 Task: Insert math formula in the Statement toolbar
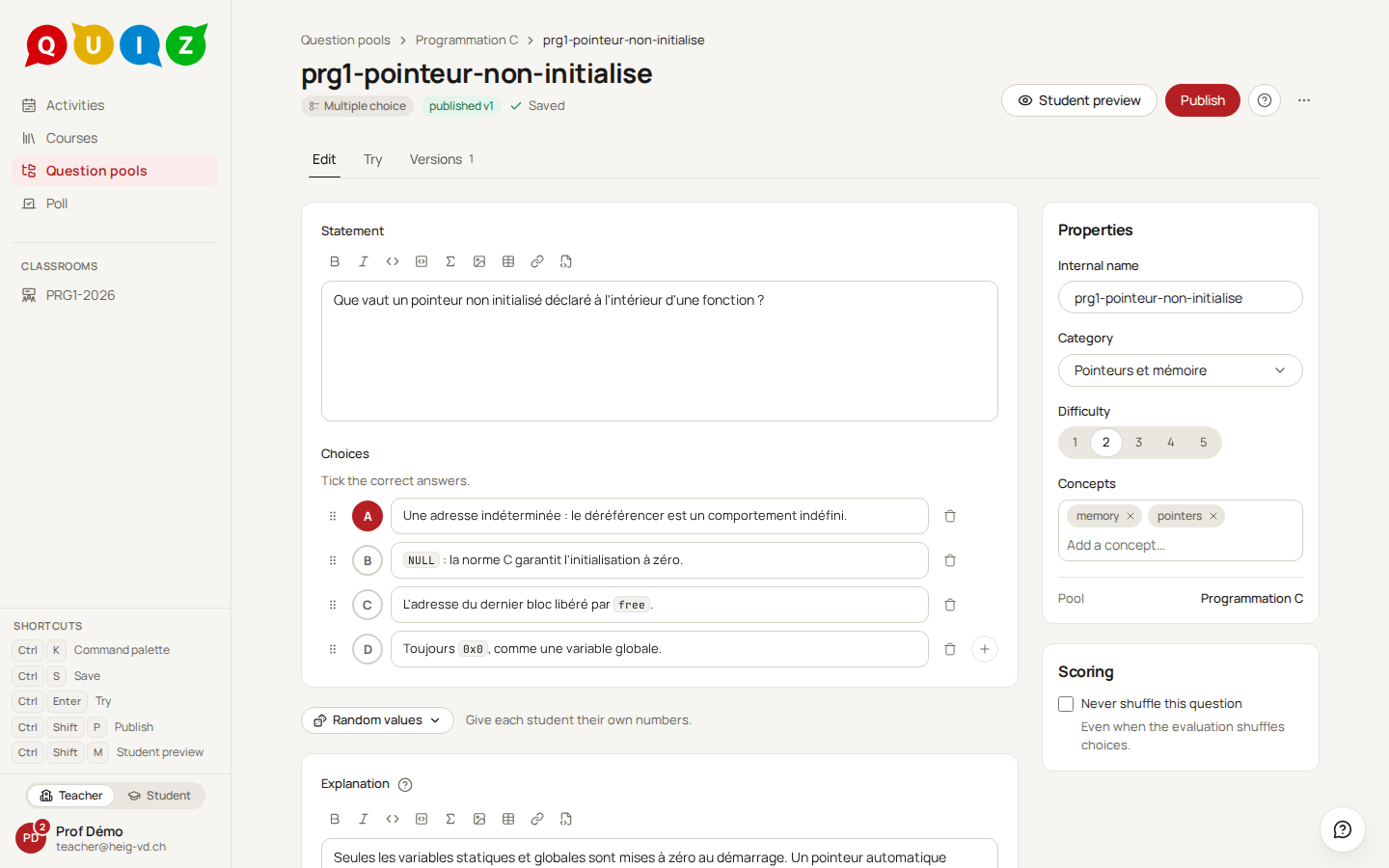coord(450,261)
